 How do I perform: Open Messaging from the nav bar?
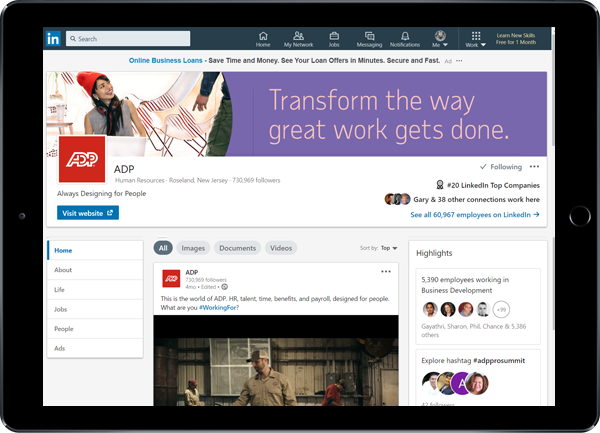tap(369, 39)
